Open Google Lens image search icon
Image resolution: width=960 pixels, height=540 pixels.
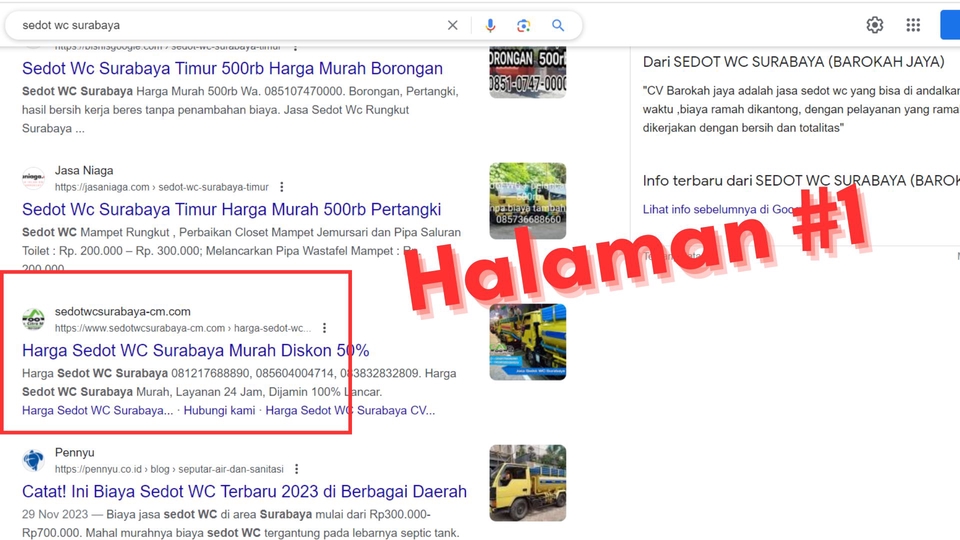coord(523,25)
